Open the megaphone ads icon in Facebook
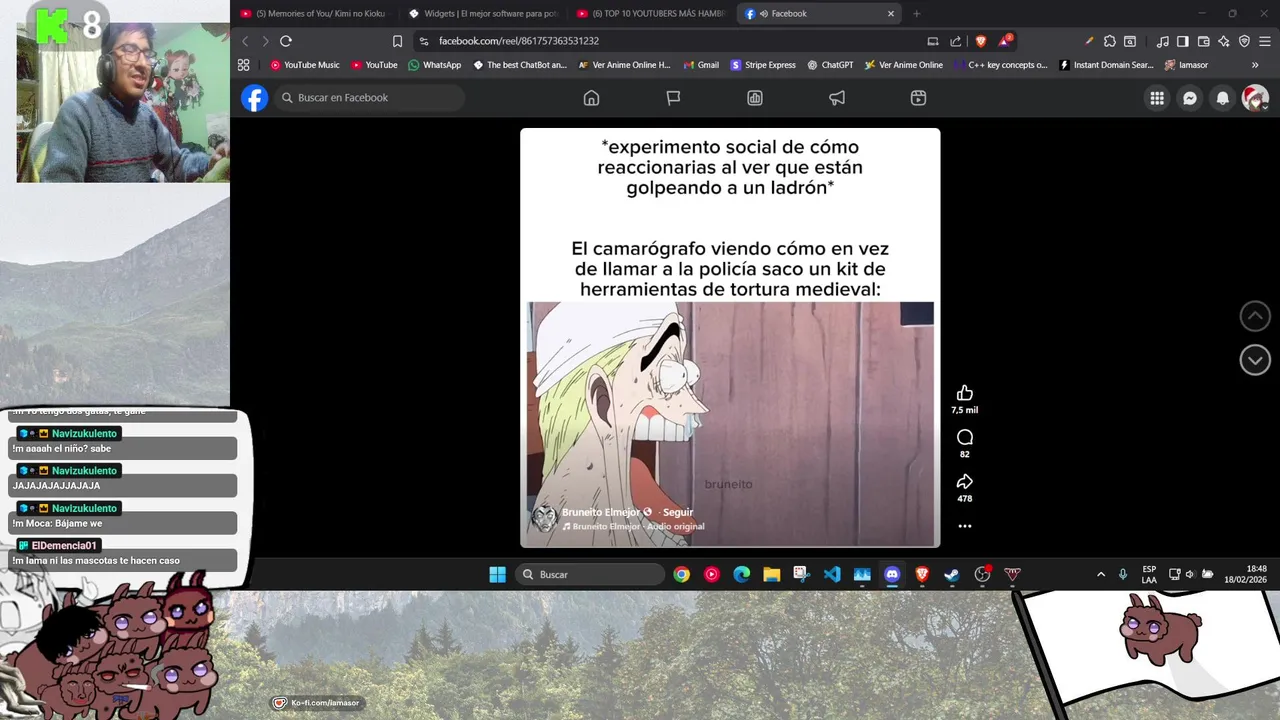 pyautogui.click(x=837, y=98)
